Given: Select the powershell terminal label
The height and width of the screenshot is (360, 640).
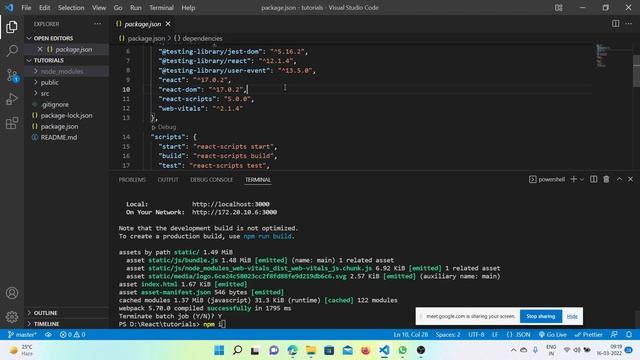Looking at the screenshot, I should coord(547,179).
